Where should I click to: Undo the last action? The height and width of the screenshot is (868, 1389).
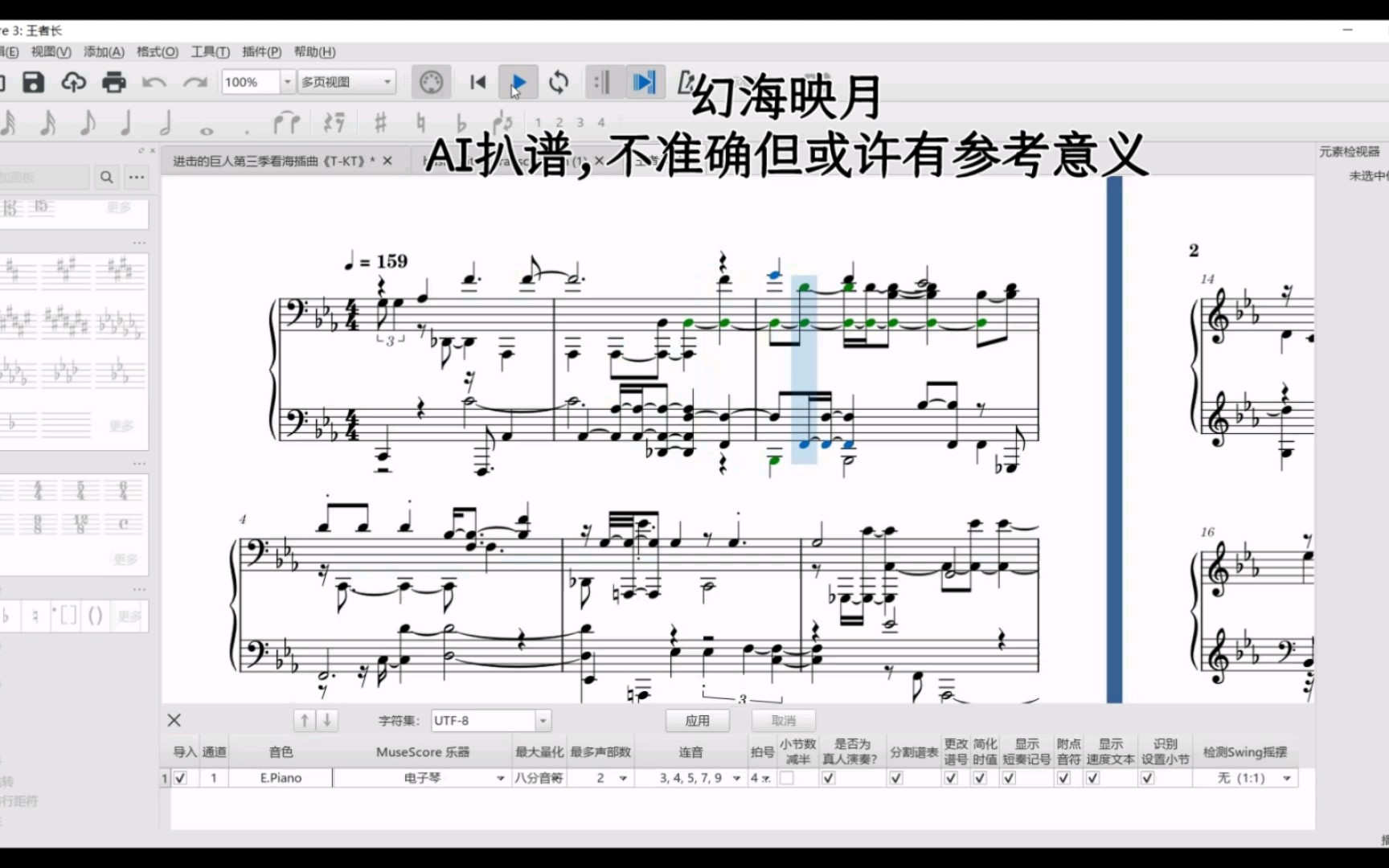154,82
